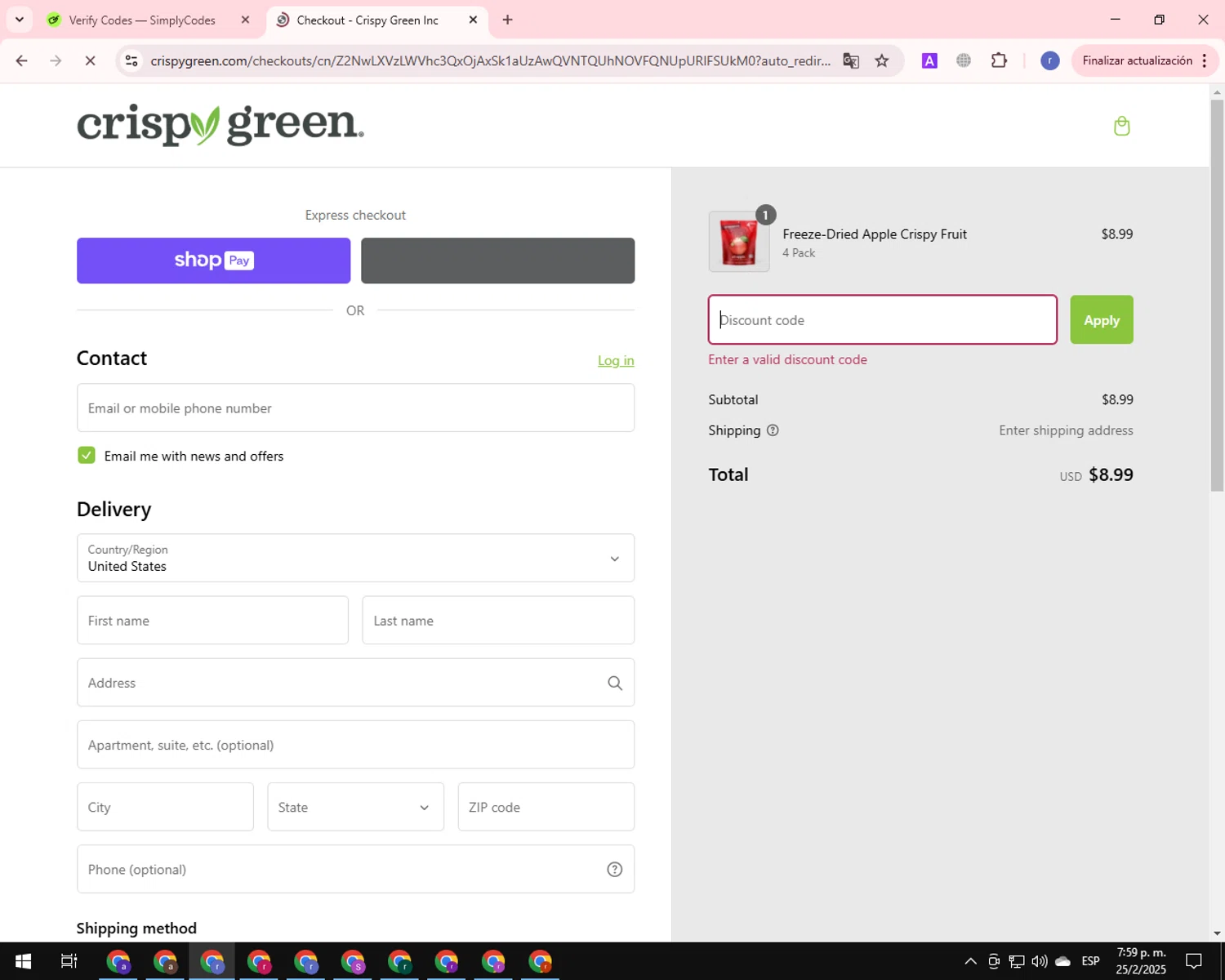The width and height of the screenshot is (1225, 980).
Task: Click the Freeze-Dried Apple product thumbnail
Action: click(x=739, y=242)
